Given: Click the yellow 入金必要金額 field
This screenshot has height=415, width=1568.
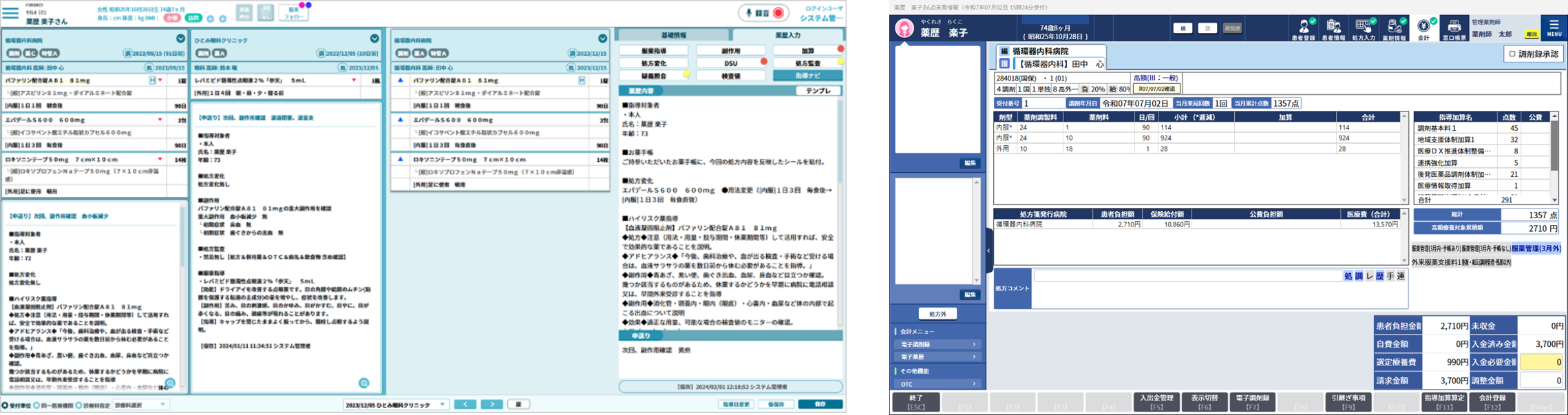Looking at the screenshot, I should [x=1540, y=362].
